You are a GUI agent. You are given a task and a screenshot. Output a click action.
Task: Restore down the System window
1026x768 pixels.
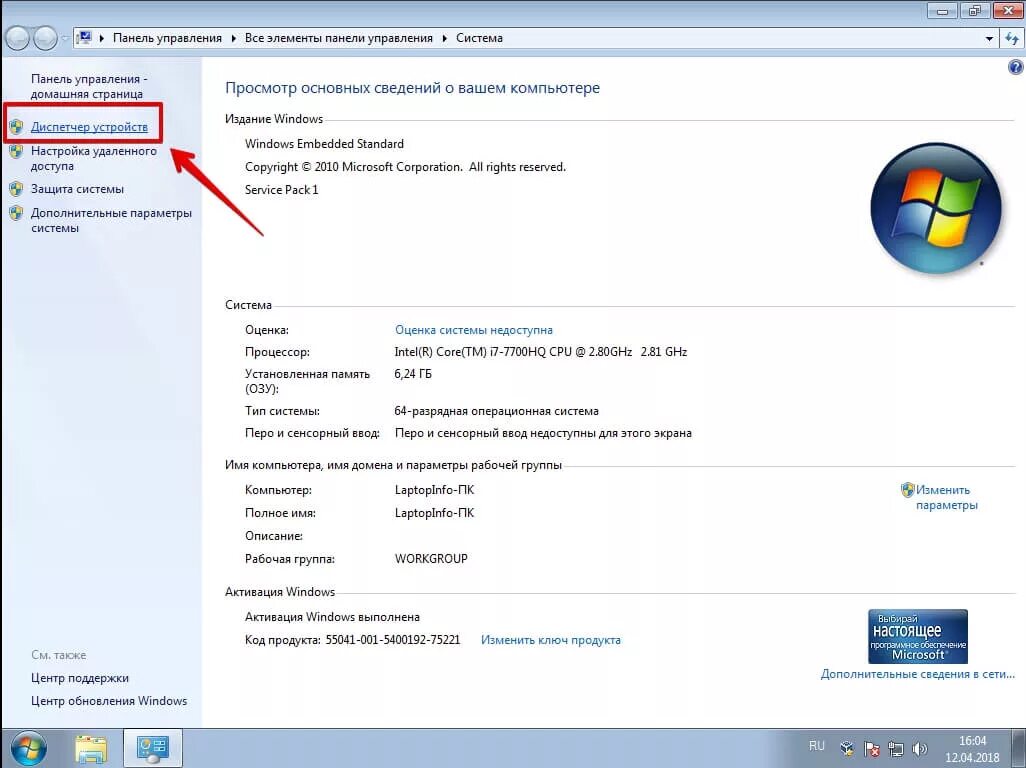[x=976, y=10]
